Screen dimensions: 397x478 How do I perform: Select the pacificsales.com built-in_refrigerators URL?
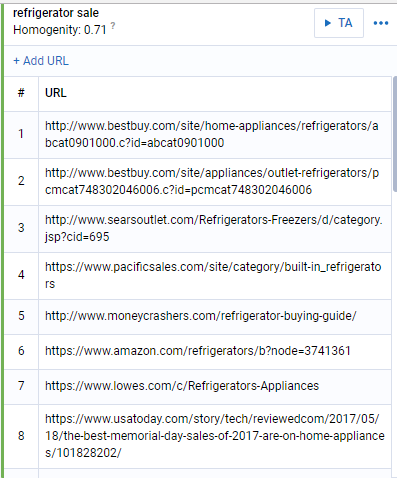[213, 275]
